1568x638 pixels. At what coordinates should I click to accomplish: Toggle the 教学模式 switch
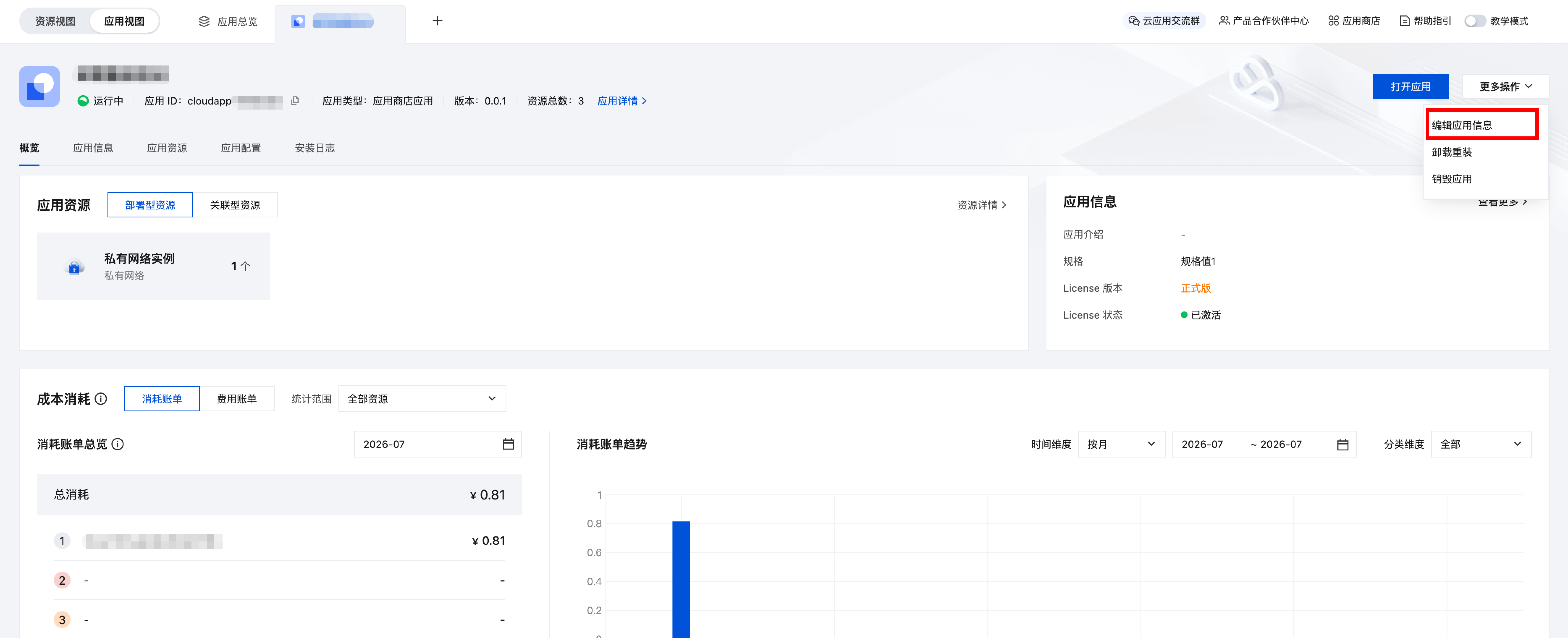[x=1475, y=21]
